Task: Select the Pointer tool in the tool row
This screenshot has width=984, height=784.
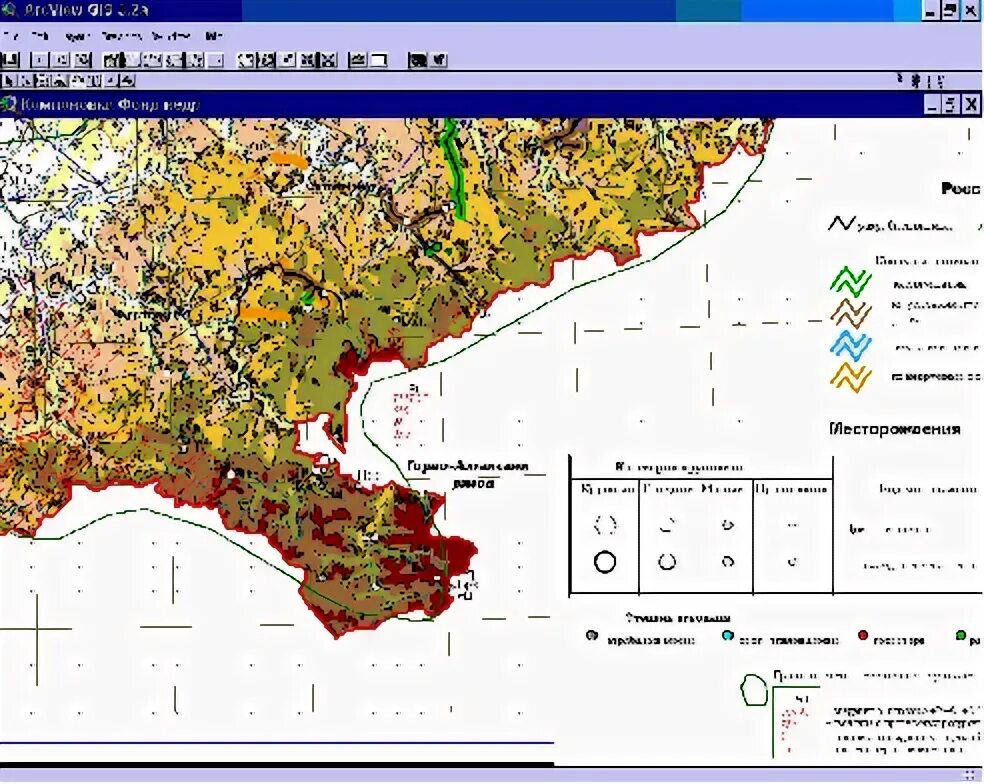Action: point(8,80)
